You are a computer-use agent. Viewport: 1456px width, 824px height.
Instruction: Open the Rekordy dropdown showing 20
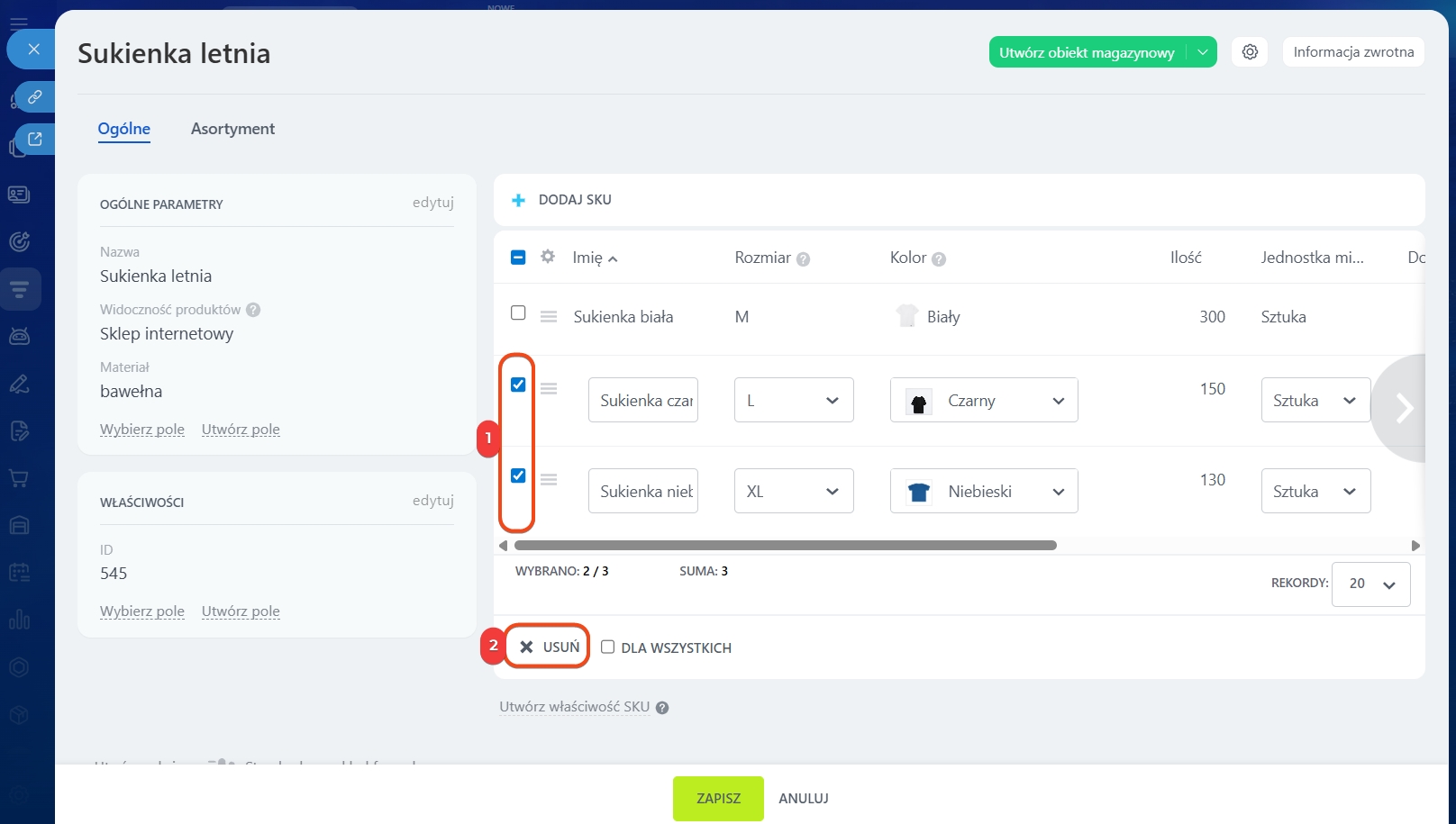[x=1370, y=584]
